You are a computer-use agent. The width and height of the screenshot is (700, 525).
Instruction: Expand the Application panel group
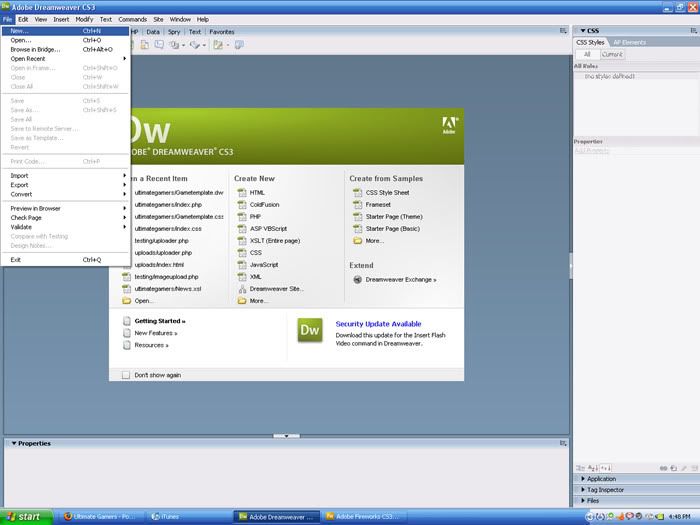coord(583,479)
